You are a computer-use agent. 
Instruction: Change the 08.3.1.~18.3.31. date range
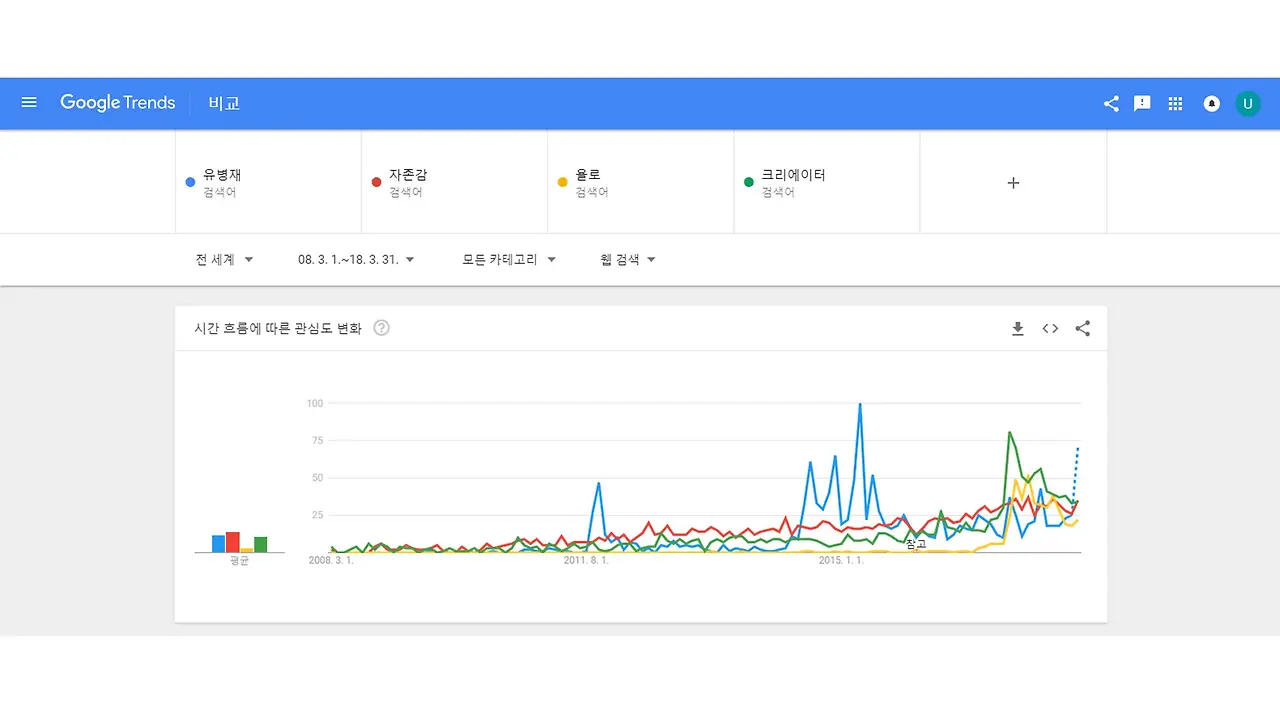[x=351, y=258]
